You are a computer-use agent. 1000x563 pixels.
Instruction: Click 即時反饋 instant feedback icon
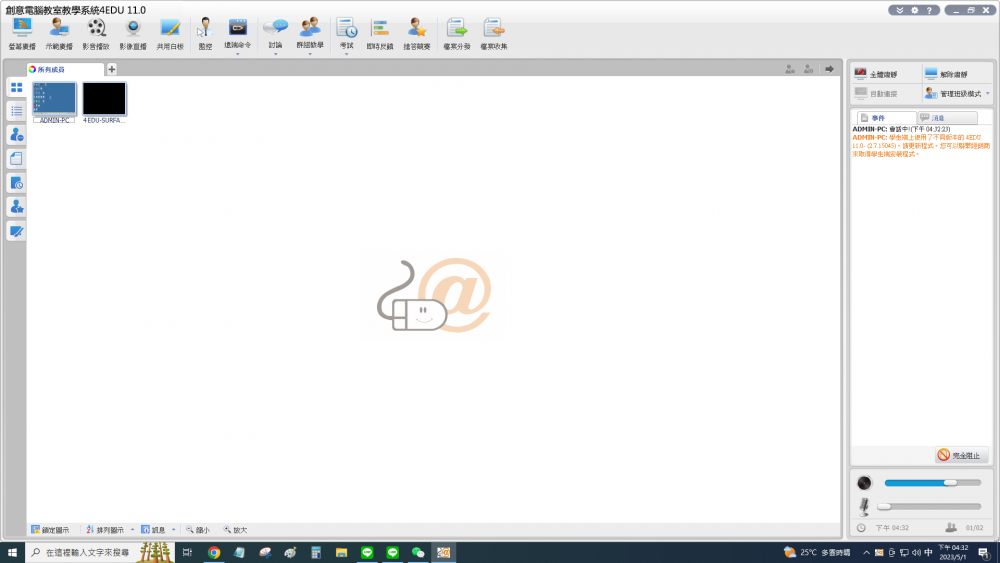coord(380,33)
